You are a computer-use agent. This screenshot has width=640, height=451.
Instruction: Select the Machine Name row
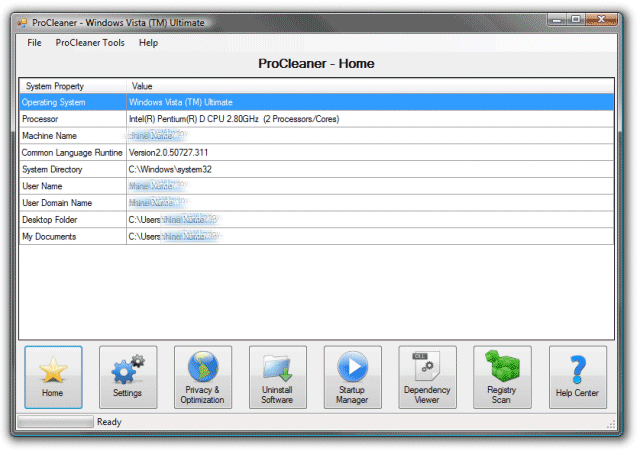pos(317,136)
